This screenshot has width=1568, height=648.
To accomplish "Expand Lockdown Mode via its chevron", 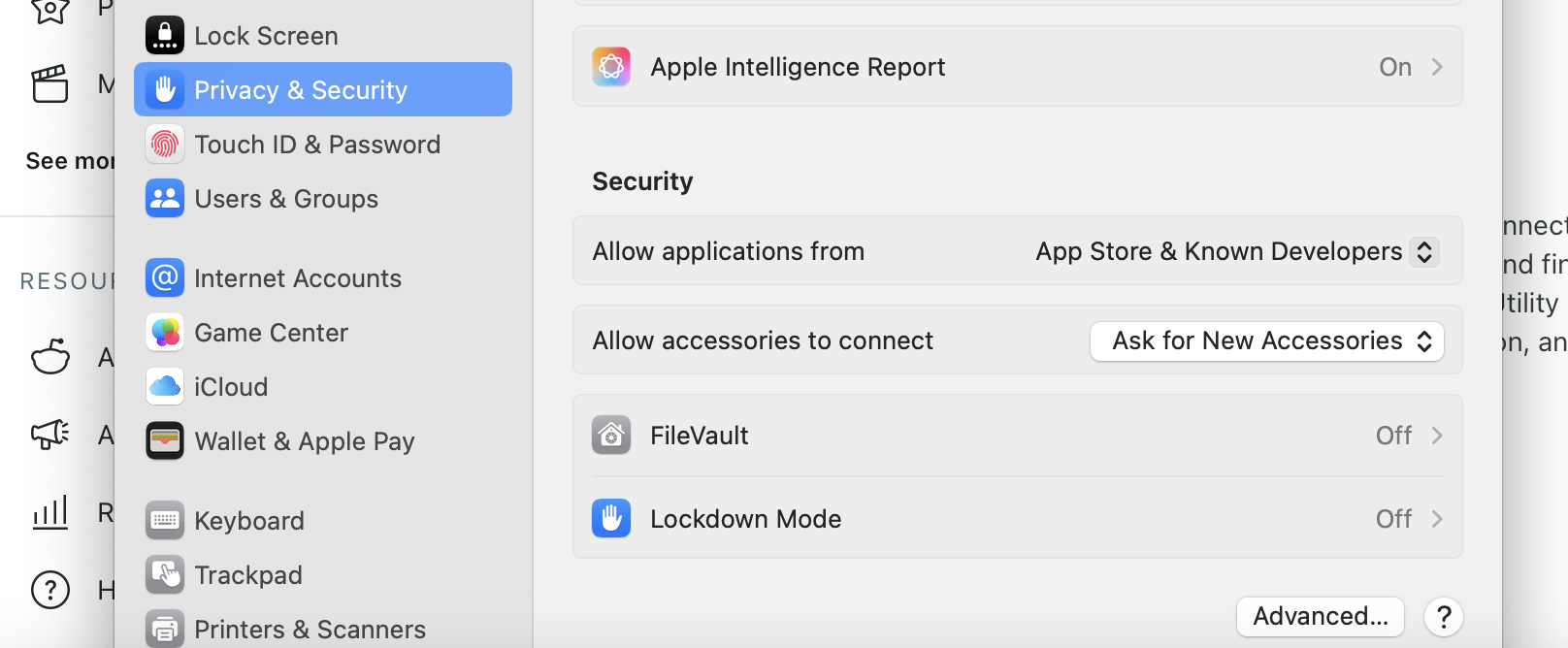I will coord(1437,519).
